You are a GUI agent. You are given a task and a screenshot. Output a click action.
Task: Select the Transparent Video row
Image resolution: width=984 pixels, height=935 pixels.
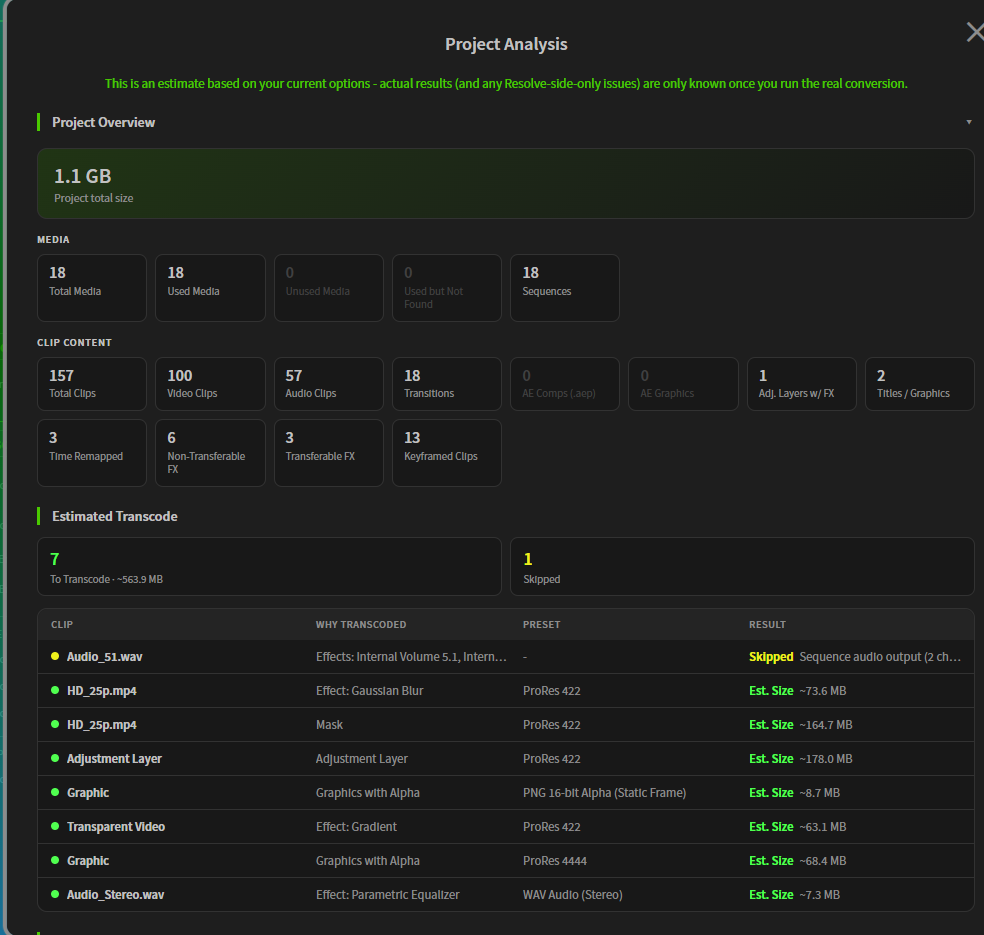505,827
